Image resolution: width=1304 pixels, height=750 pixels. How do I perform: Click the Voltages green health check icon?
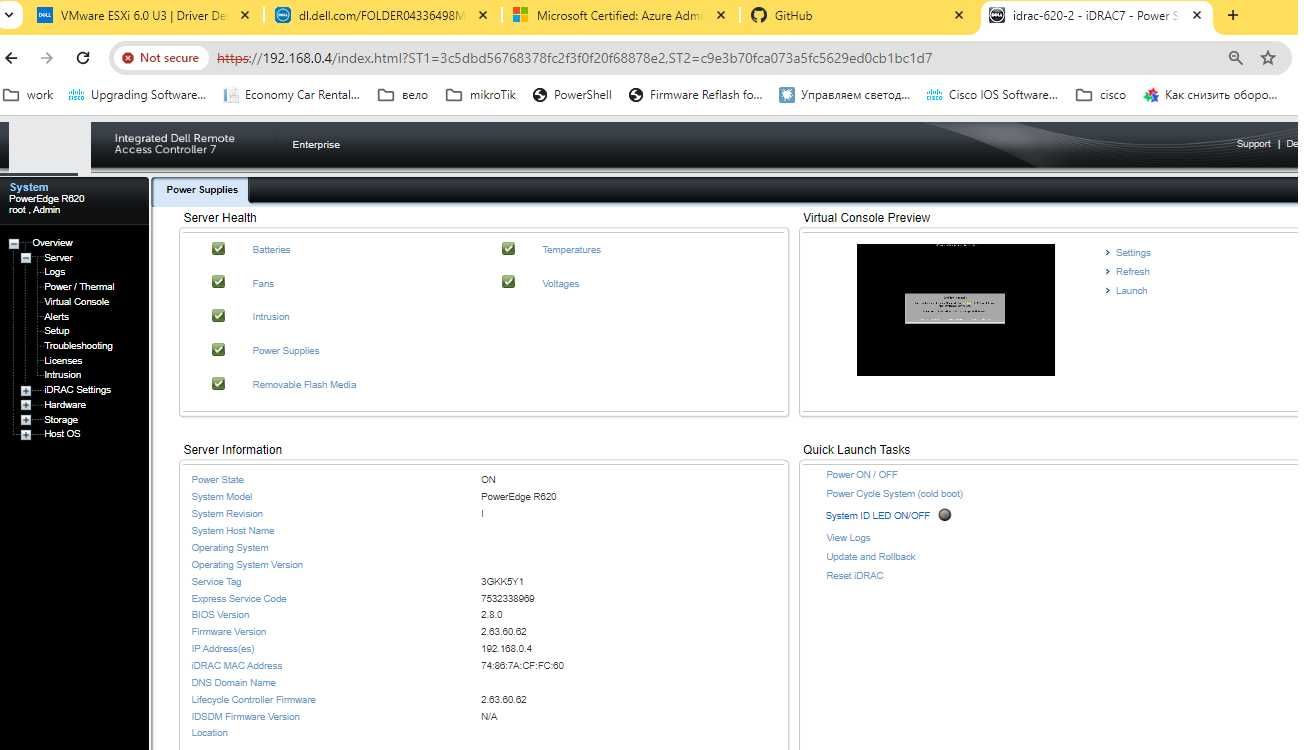click(508, 282)
